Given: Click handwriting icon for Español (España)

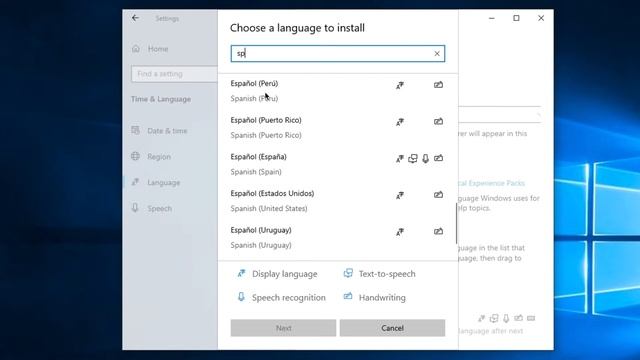Looking at the screenshot, I should [438, 158].
